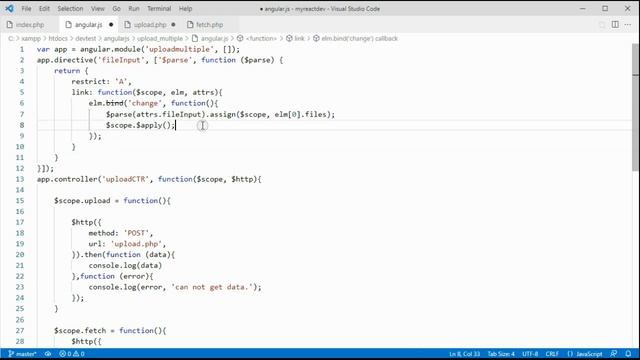Click line number 13 in gutter

pos(20,179)
